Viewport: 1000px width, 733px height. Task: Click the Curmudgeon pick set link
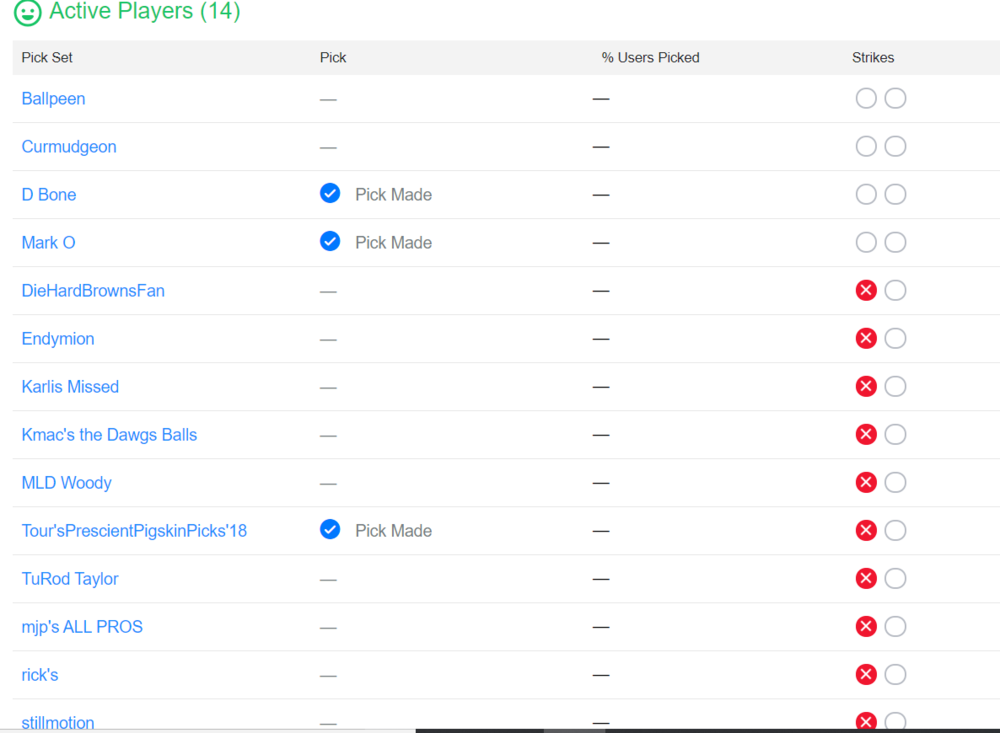coord(69,147)
